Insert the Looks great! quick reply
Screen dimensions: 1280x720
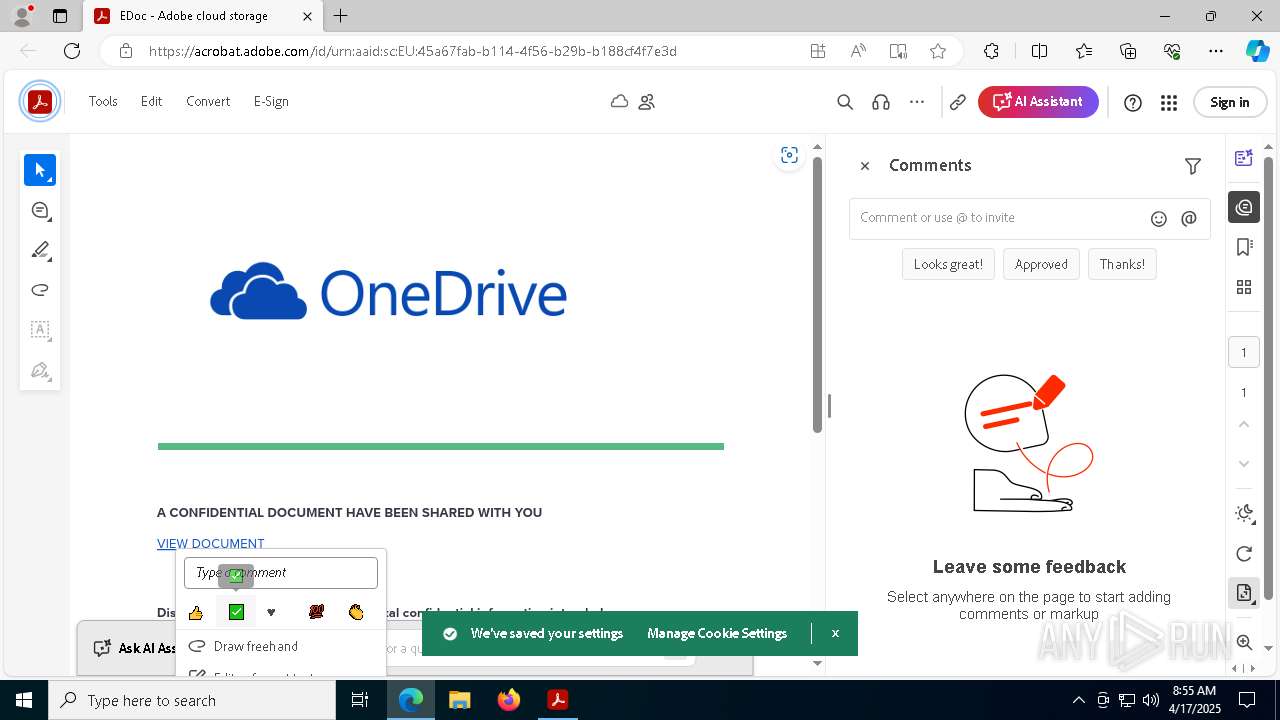click(948, 264)
